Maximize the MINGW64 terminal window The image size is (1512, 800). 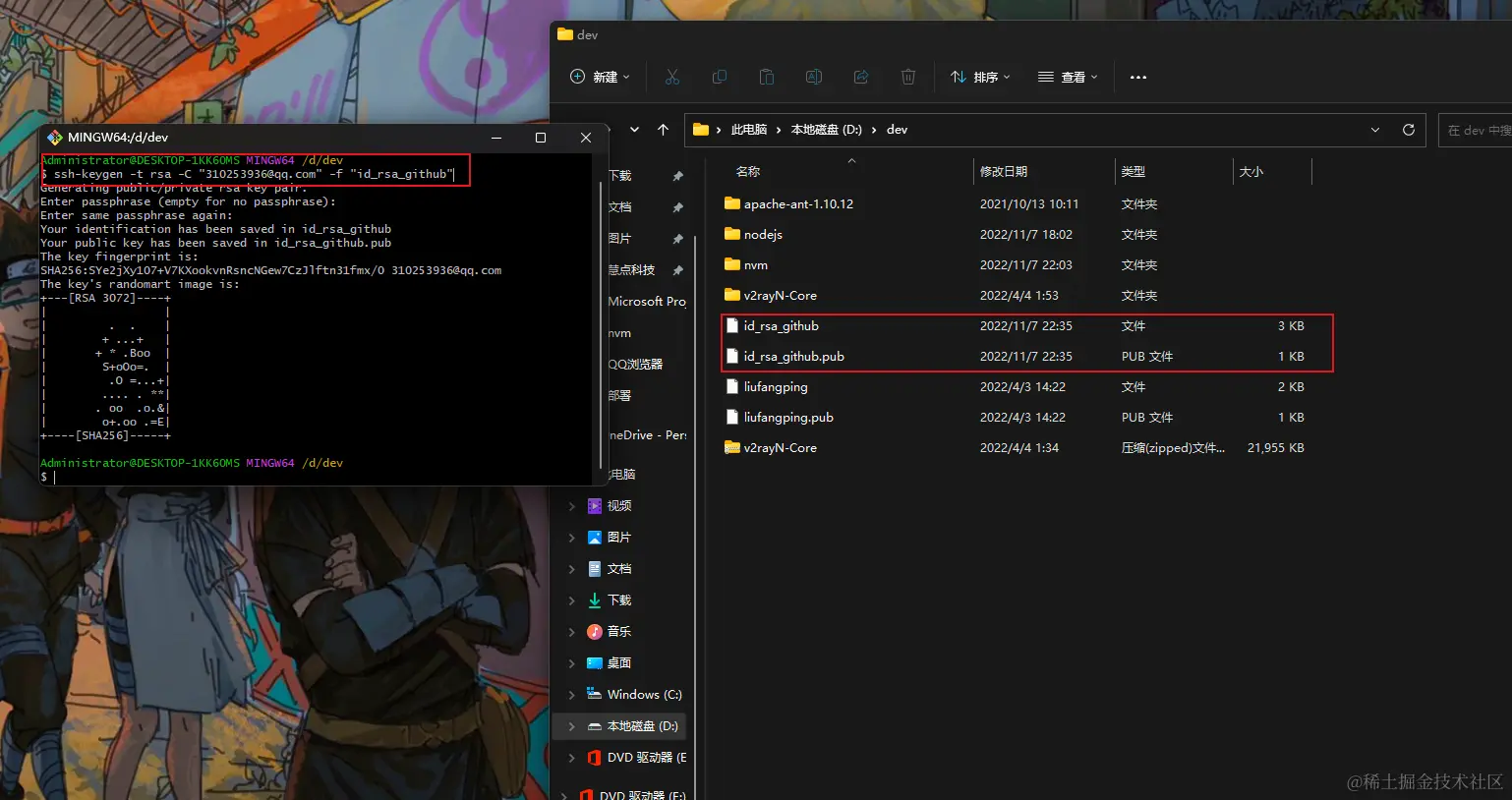541,138
